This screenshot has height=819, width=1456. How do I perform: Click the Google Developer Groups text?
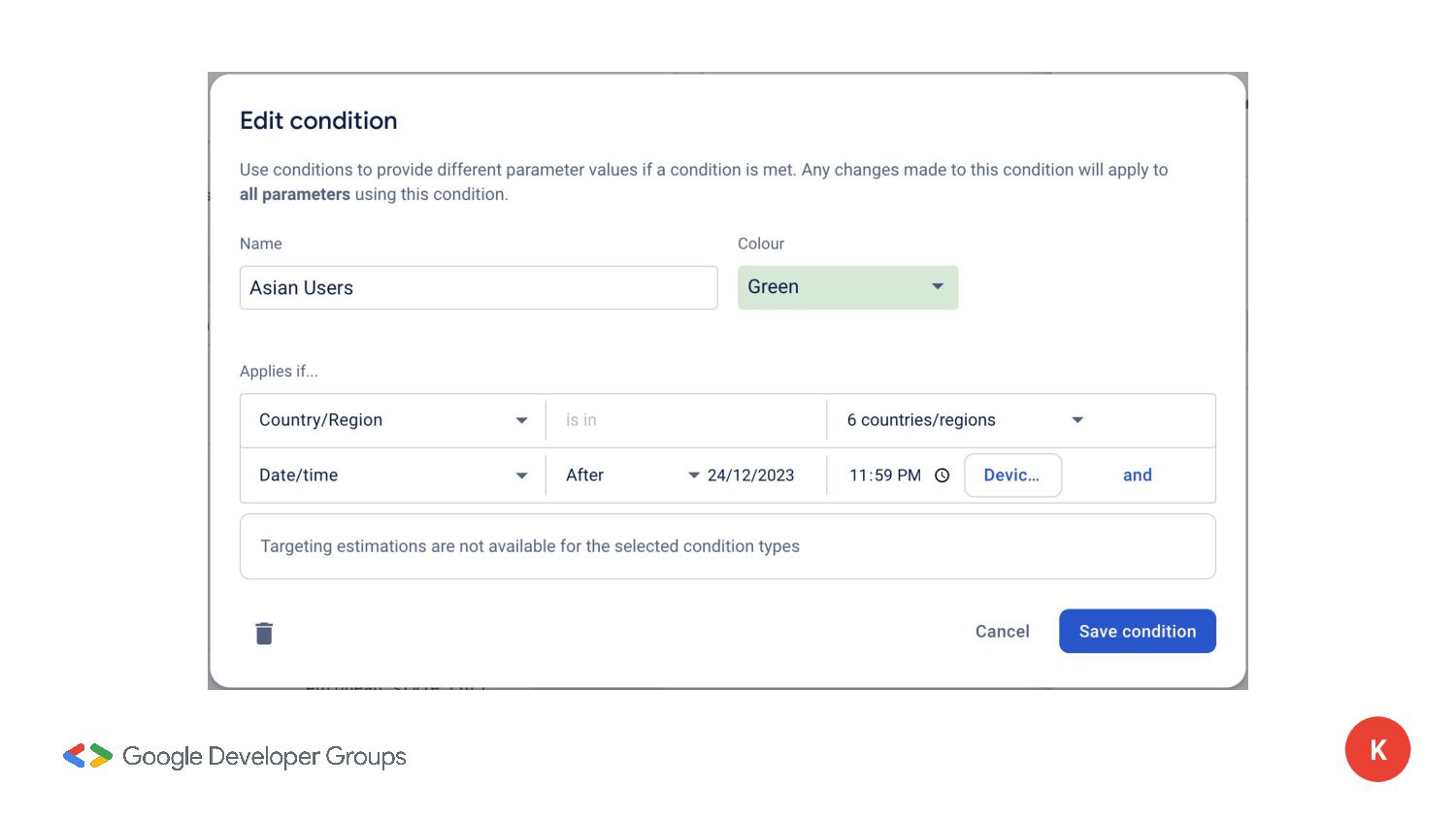click(264, 756)
